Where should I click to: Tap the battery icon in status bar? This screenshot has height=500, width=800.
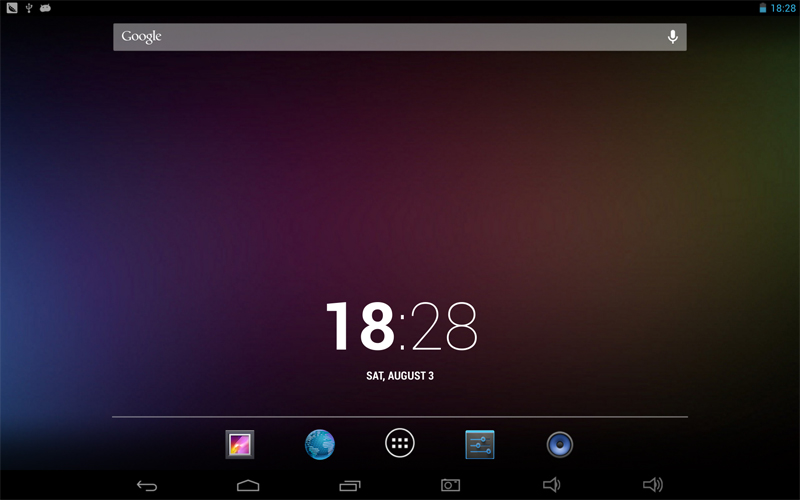pyautogui.click(x=763, y=8)
